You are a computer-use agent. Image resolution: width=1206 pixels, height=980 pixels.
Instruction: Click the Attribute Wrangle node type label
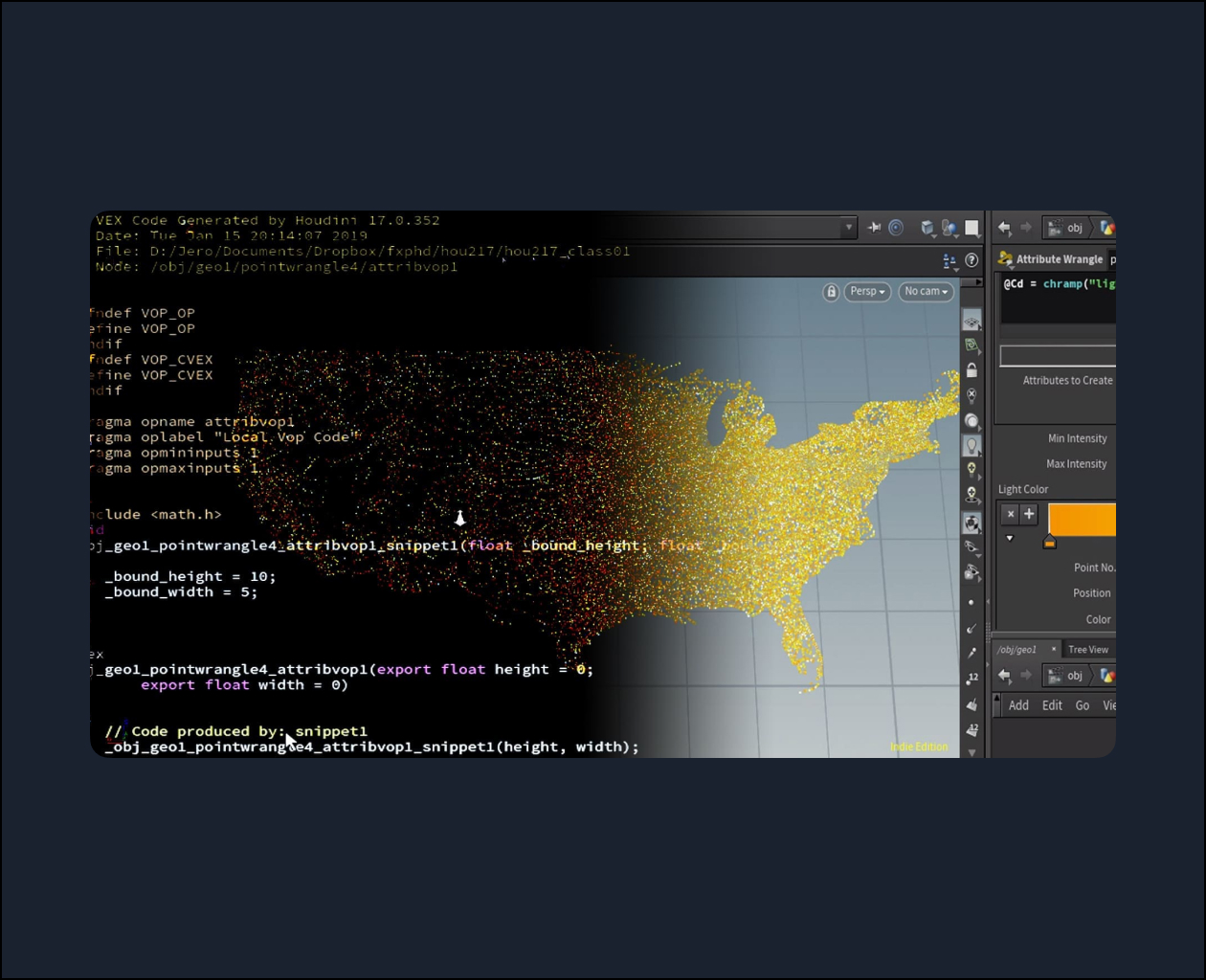1060,259
